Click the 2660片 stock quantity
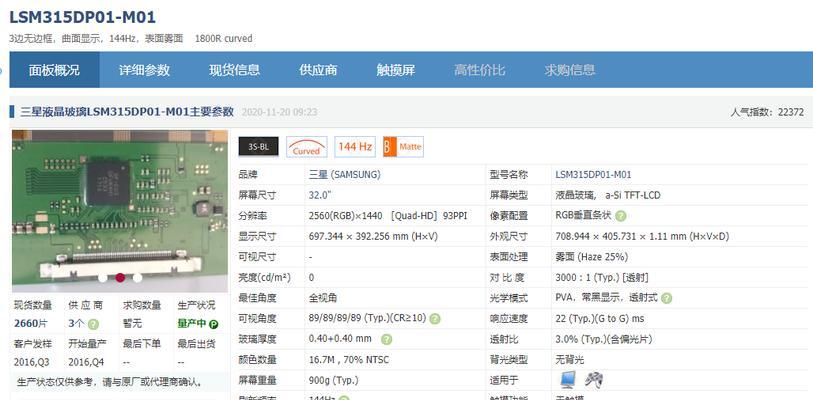 31,324
